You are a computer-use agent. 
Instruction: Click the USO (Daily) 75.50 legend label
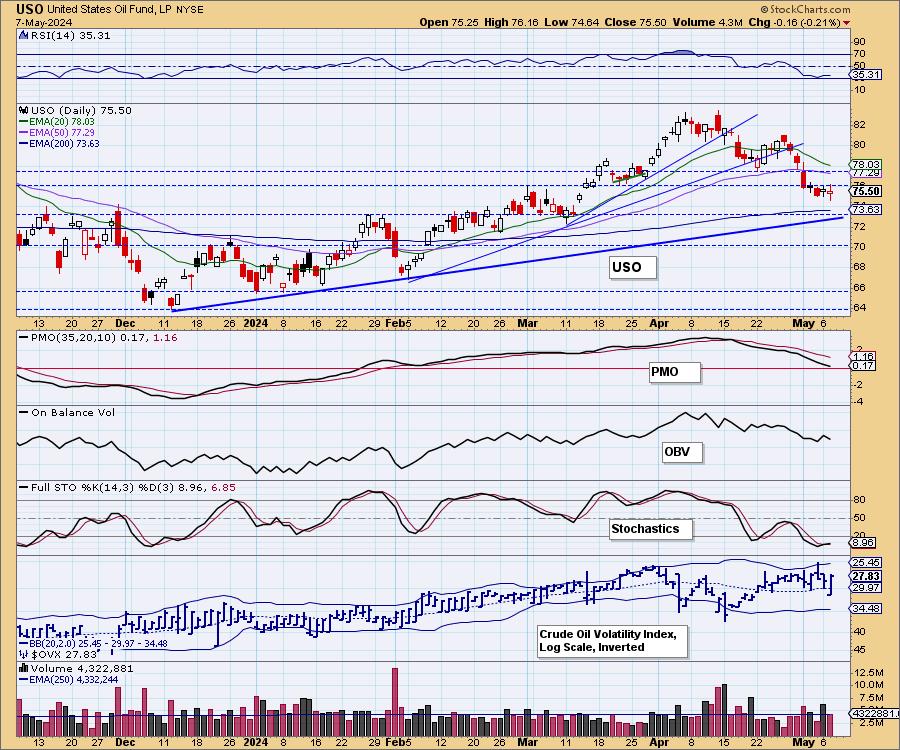click(81, 110)
